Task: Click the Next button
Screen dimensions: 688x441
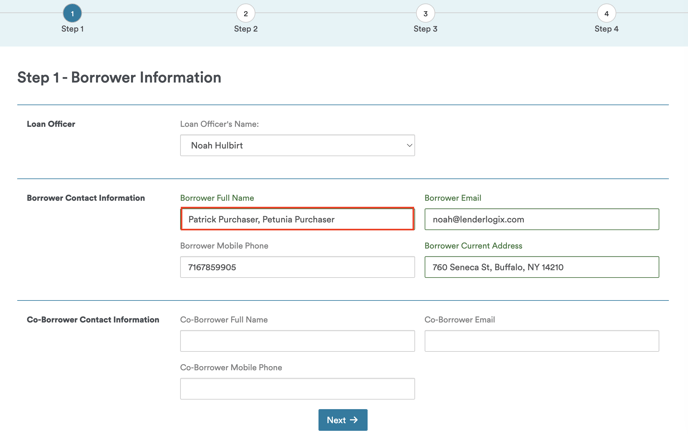Action: [343, 420]
